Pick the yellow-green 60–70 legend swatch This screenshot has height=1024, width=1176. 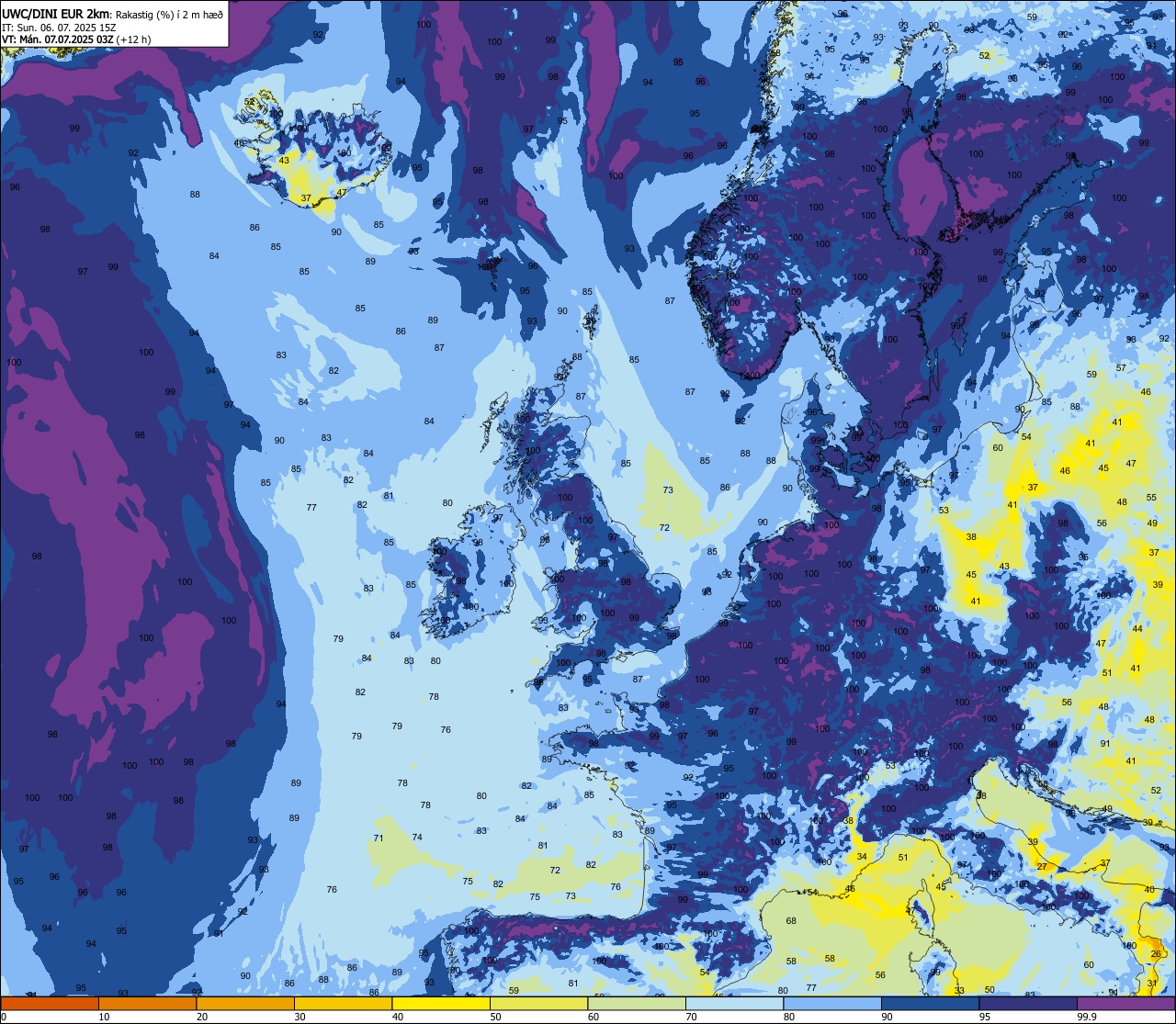pos(637,1003)
